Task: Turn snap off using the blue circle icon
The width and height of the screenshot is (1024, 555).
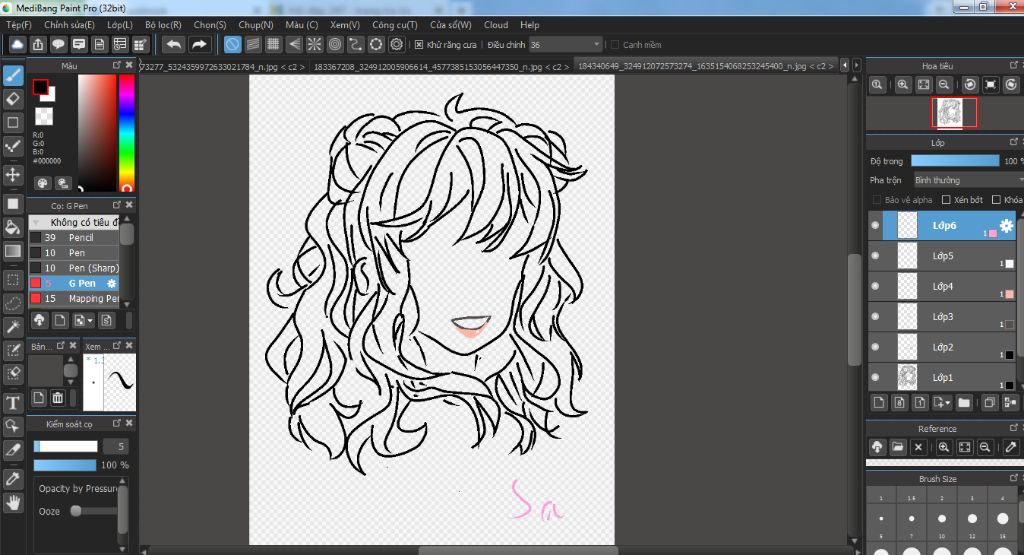Action: [232, 44]
